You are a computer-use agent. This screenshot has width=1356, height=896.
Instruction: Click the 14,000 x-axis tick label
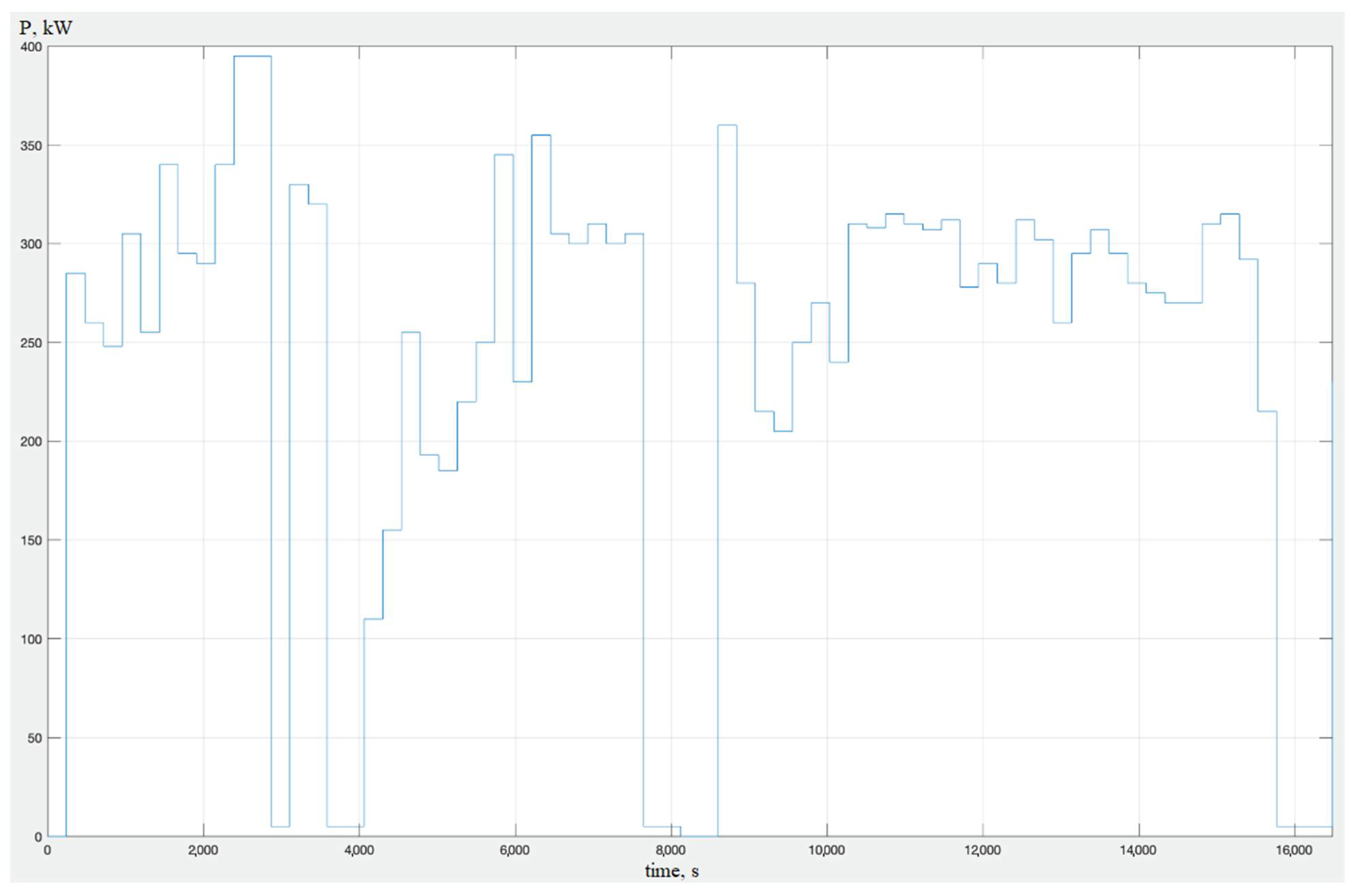point(1138,850)
